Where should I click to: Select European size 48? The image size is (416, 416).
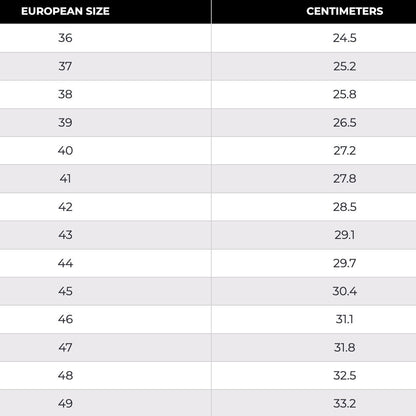[65, 375]
